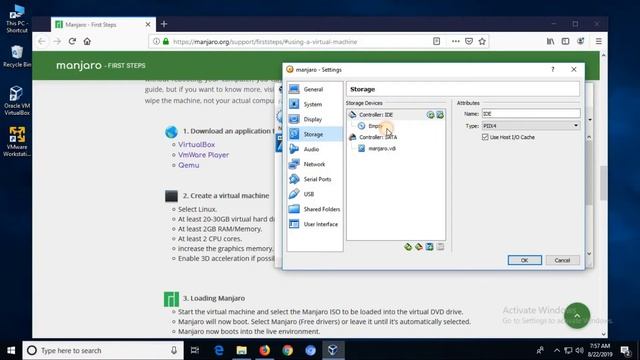Select the manjaro.vdi disk entry
This screenshot has height=360, width=640.
[382, 149]
